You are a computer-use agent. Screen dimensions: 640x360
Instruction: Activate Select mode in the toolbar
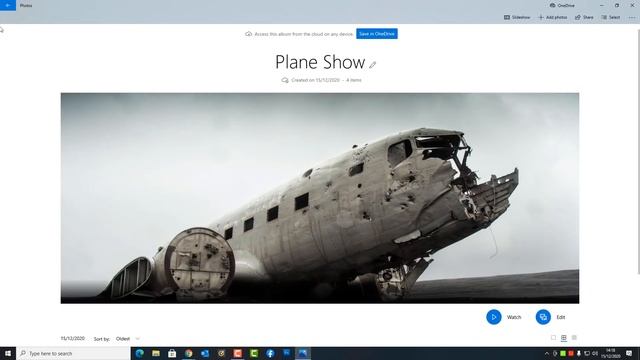[x=611, y=17]
